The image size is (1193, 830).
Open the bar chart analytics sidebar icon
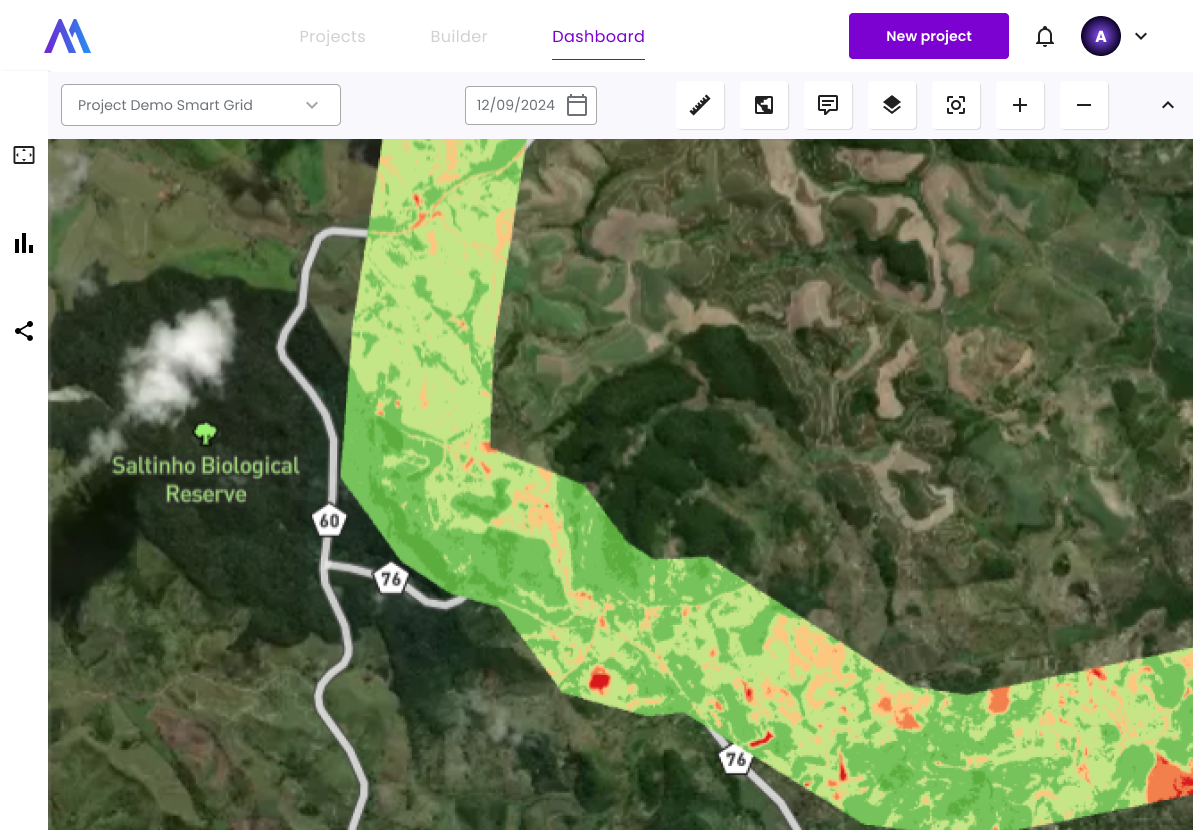[x=24, y=243]
